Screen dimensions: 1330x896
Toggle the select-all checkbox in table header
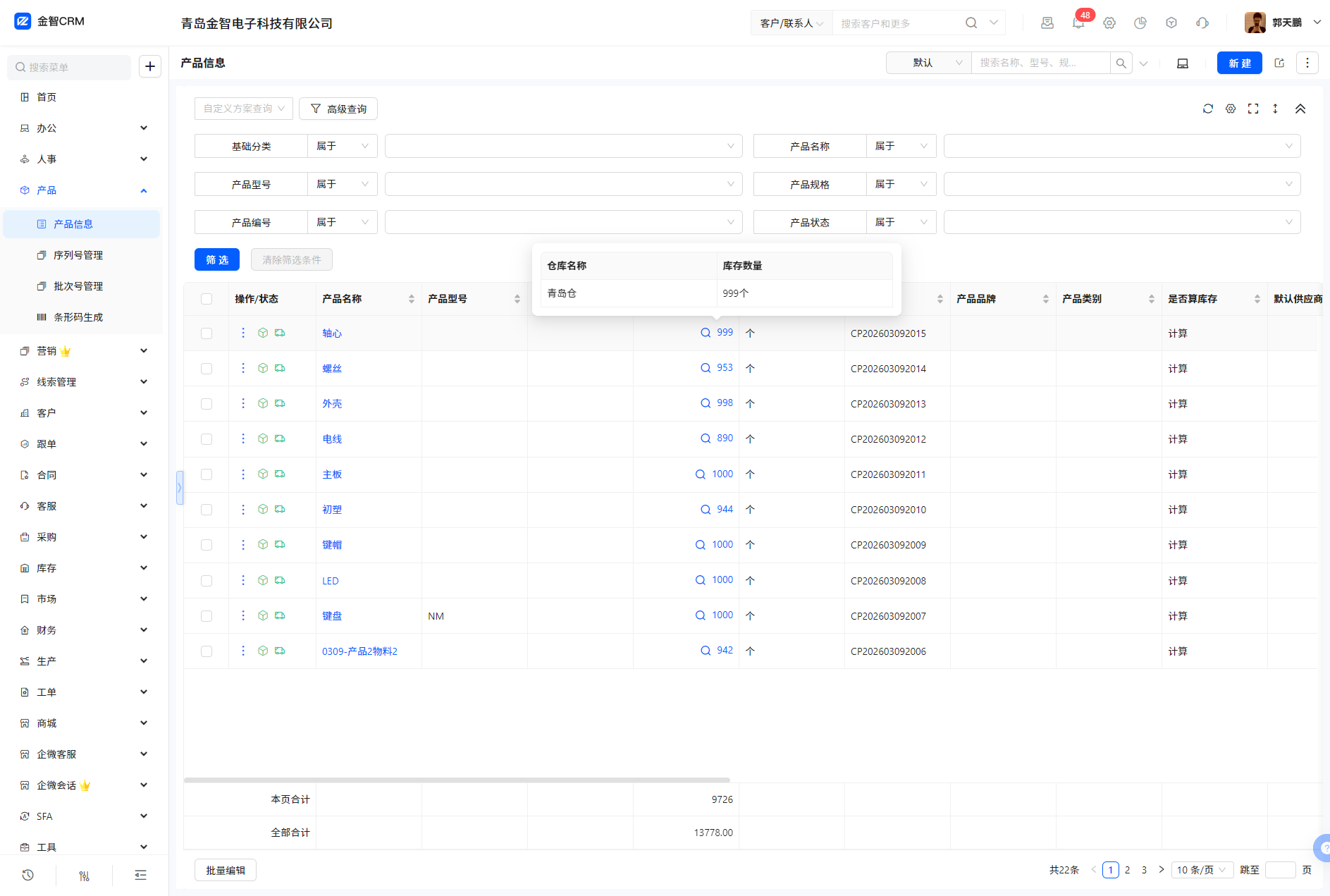coord(207,299)
